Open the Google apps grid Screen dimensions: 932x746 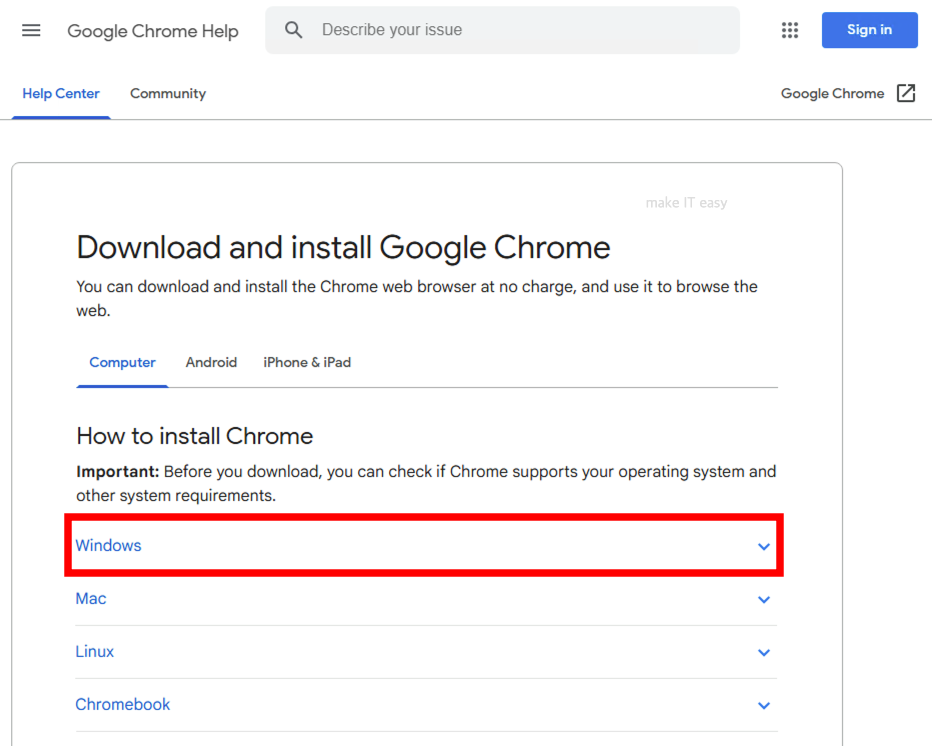coord(789,30)
